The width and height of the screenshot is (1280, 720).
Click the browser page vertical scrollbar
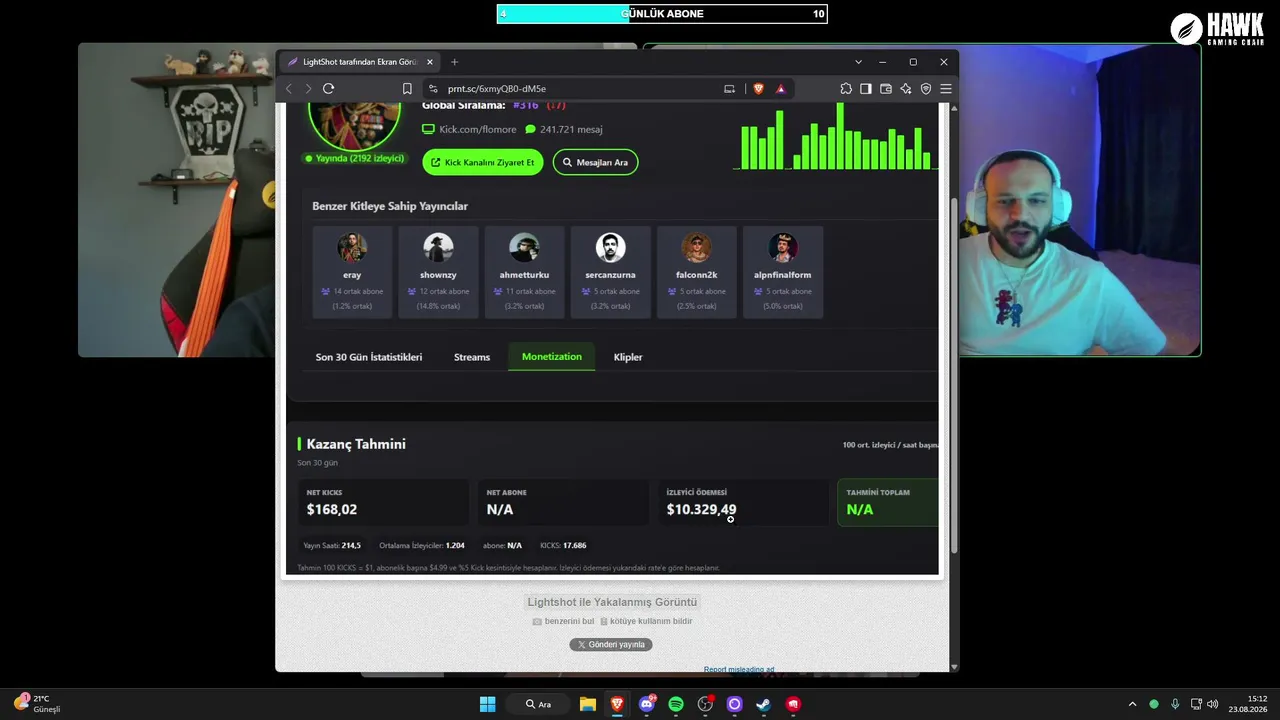[x=954, y=375]
